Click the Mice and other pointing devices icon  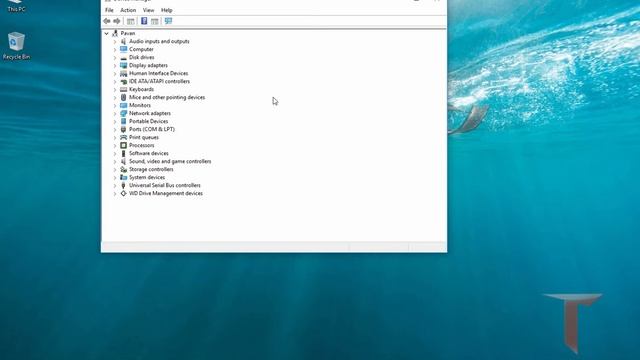click(x=123, y=97)
